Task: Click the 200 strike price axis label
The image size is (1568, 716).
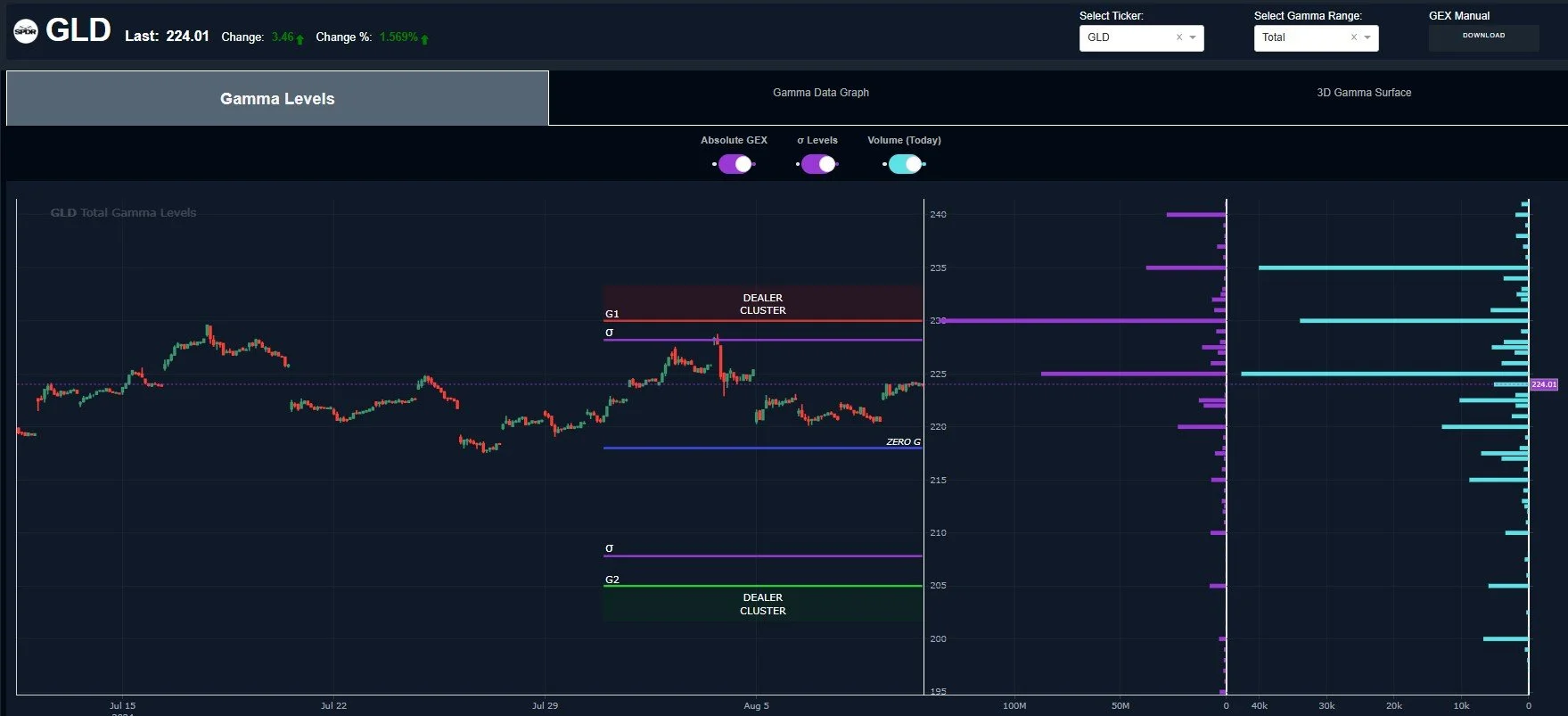Action: point(938,638)
